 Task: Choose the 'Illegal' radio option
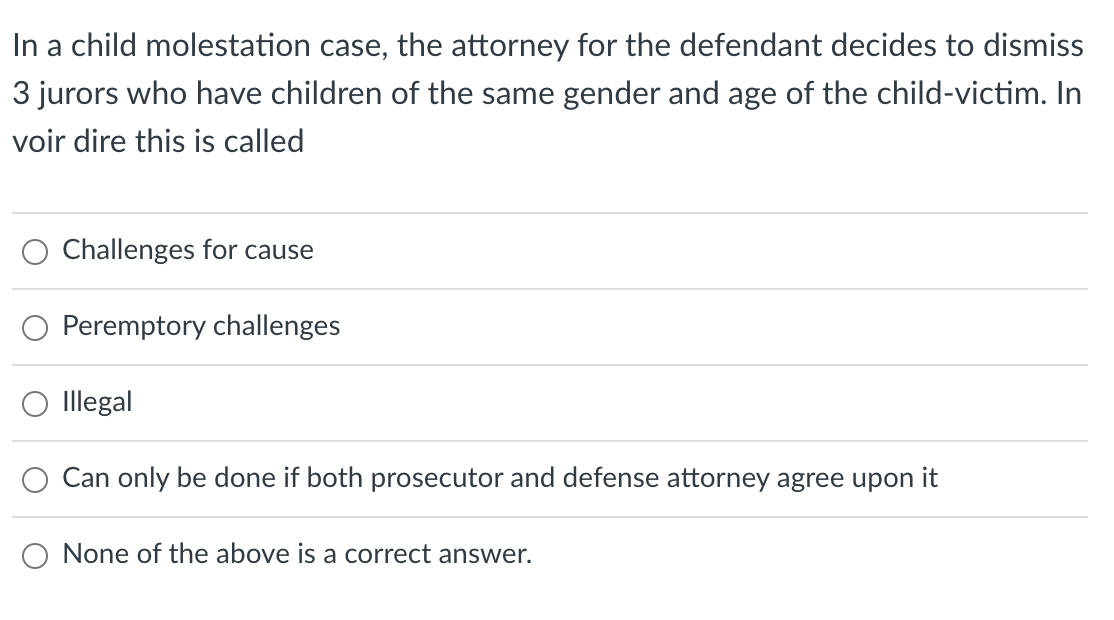(x=35, y=403)
